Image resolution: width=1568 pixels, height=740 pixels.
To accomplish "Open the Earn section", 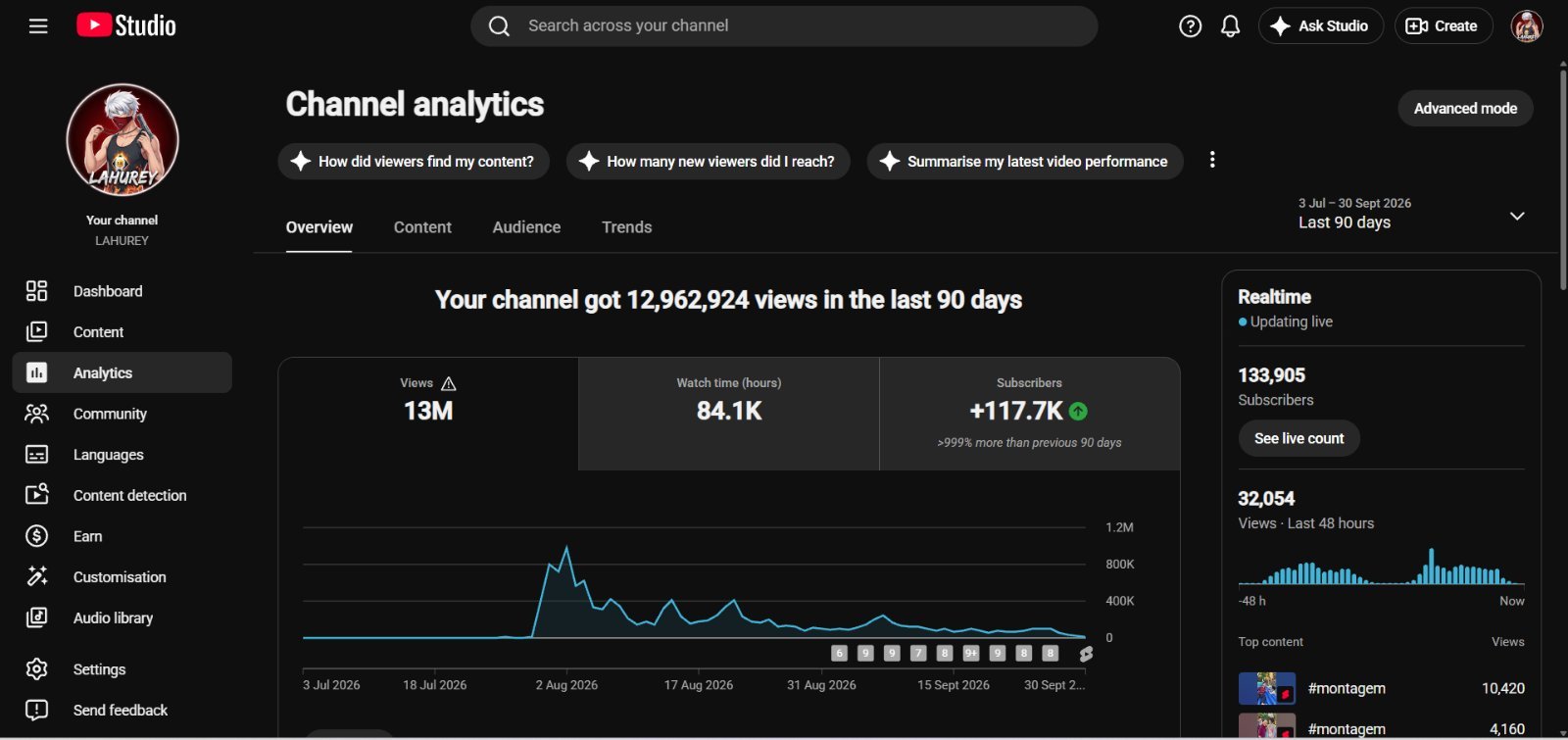I will [x=122, y=536].
